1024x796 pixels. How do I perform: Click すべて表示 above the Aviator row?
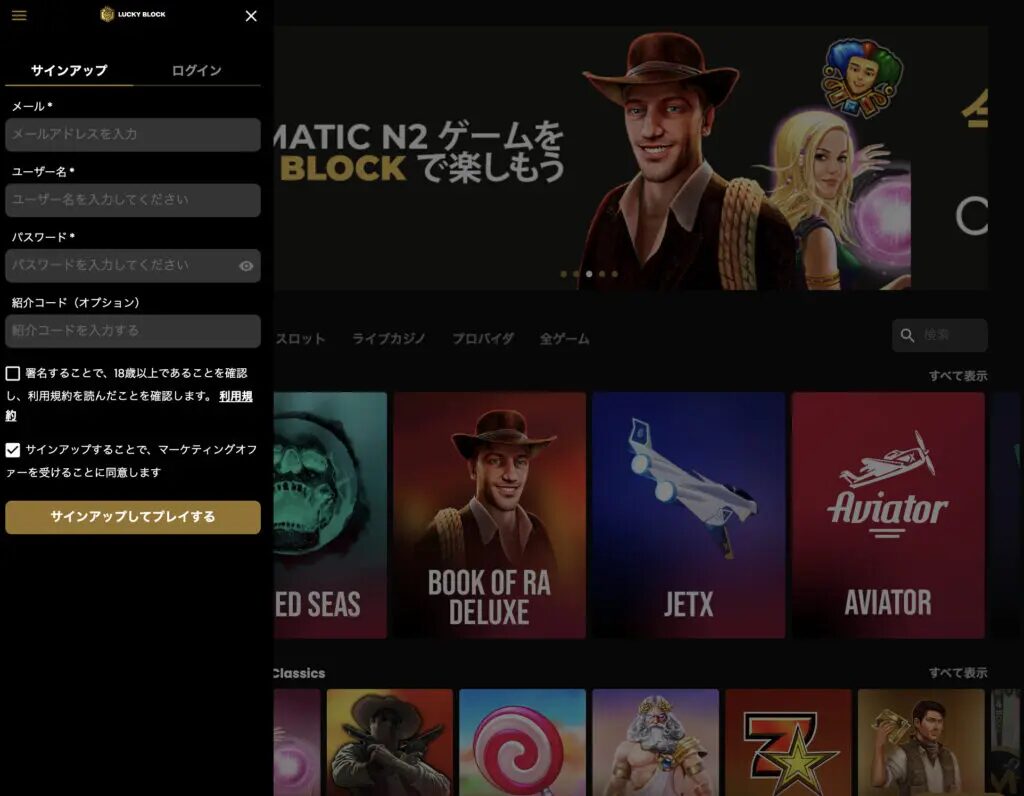(958, 375)
